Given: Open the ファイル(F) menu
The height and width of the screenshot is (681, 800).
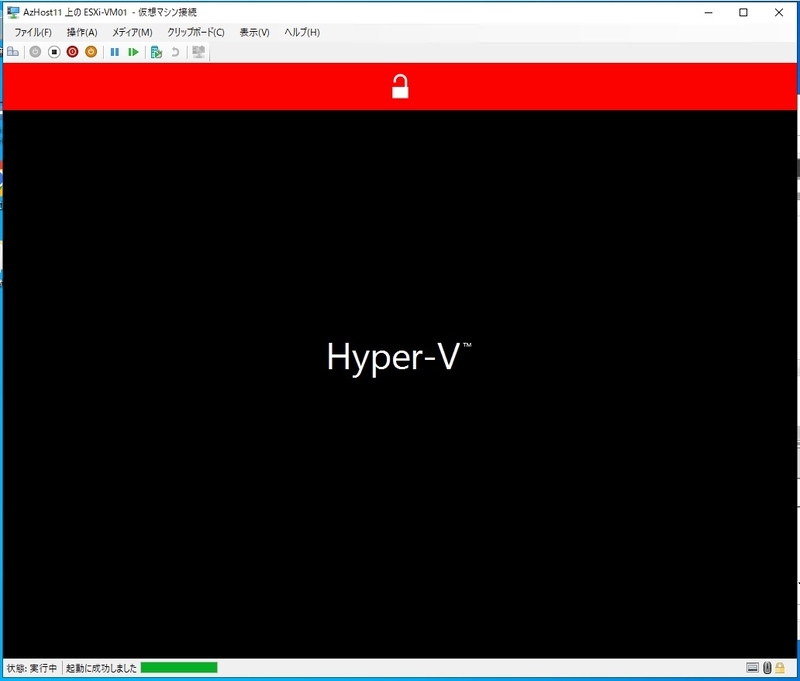Looking at the screenshot, I should (x=33, y=32).
